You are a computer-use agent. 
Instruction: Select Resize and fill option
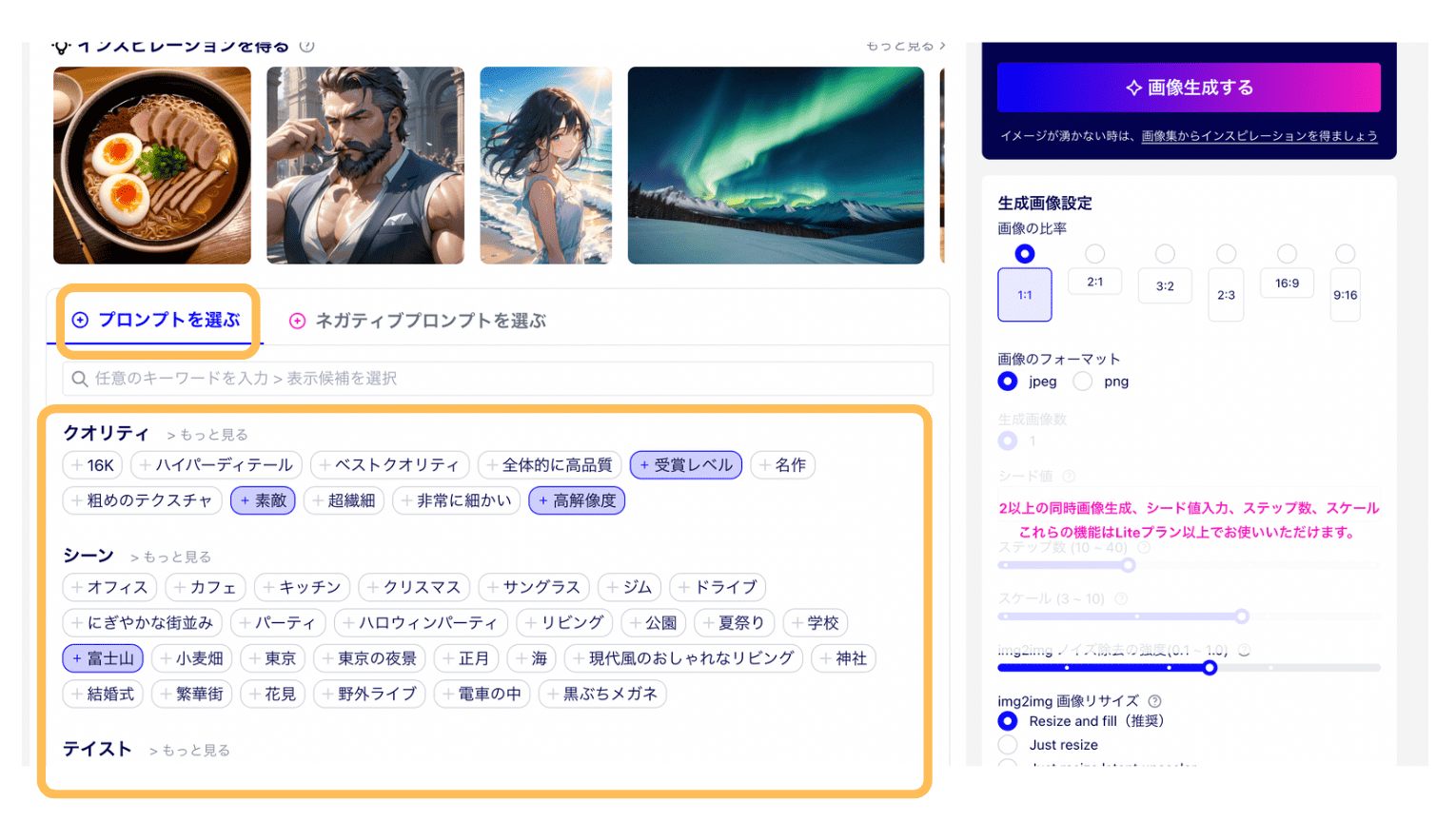[x=1008, y=721]
